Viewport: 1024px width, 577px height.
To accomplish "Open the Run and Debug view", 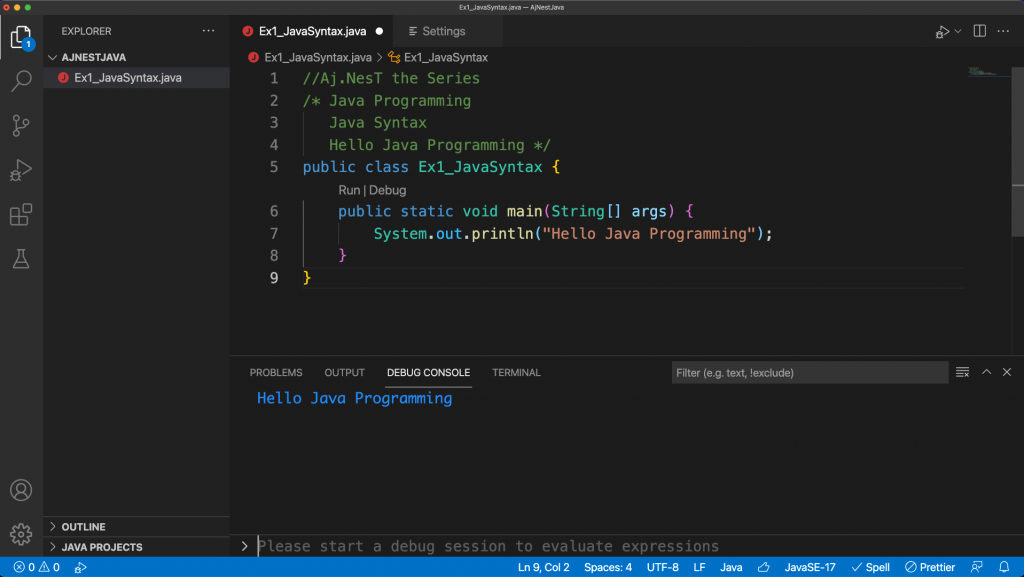I will (21, 170).
